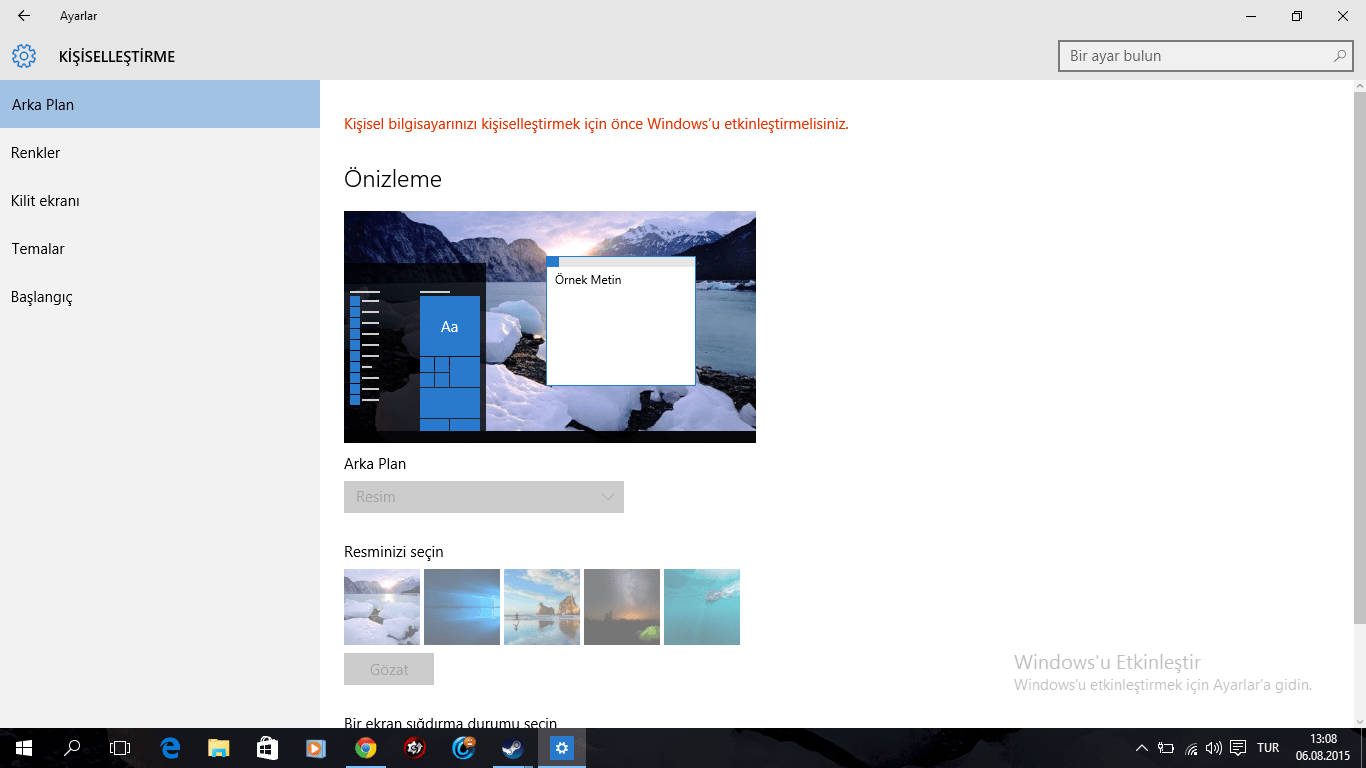The height and width of the screenshot is (768, 1366).
Task: Click the Önizleme desktop preview image
Action: [x=550, y=327]
